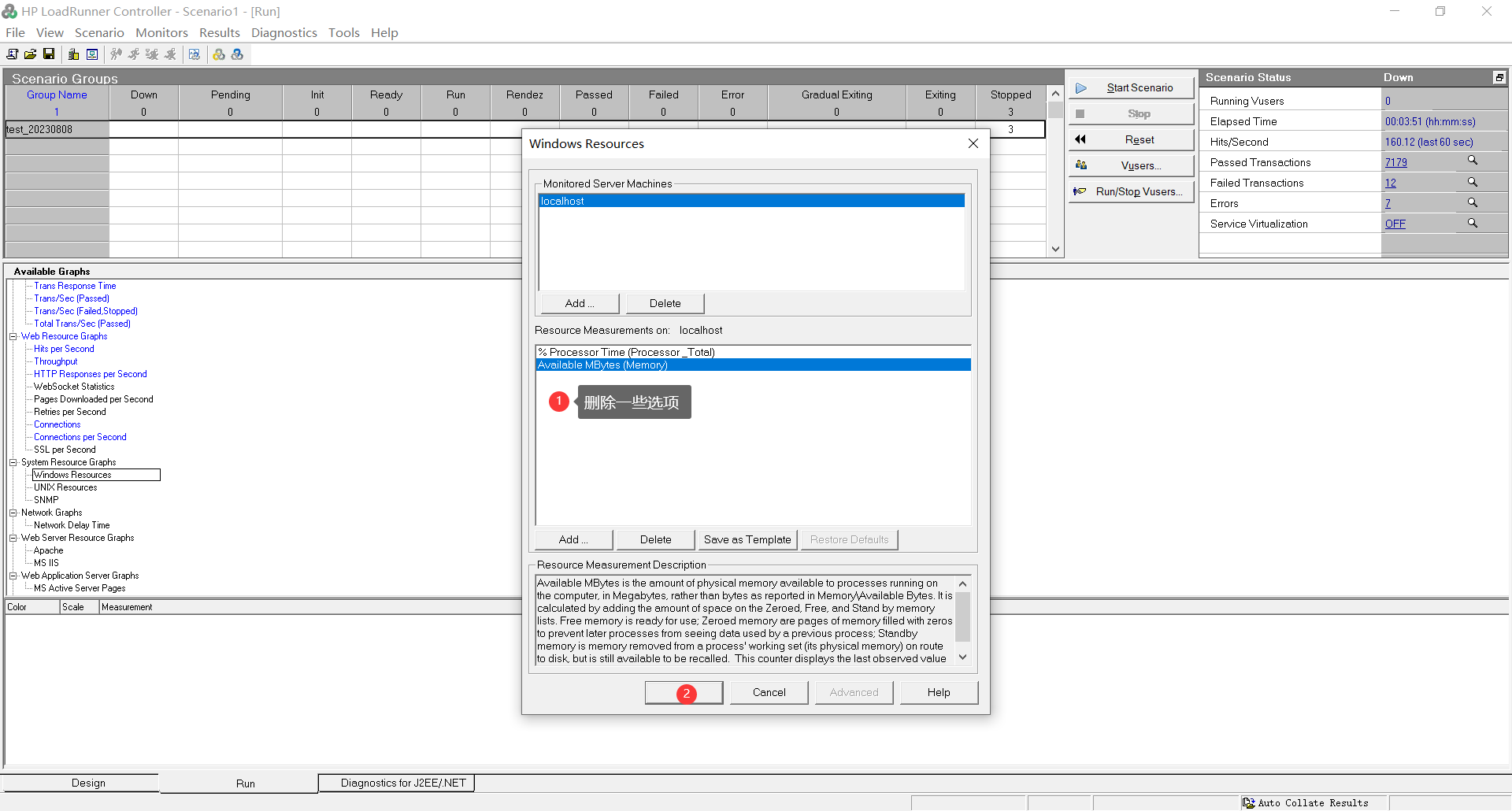Click Service Virtualization OFF link
The image size is (1512, 811).
1395,224
